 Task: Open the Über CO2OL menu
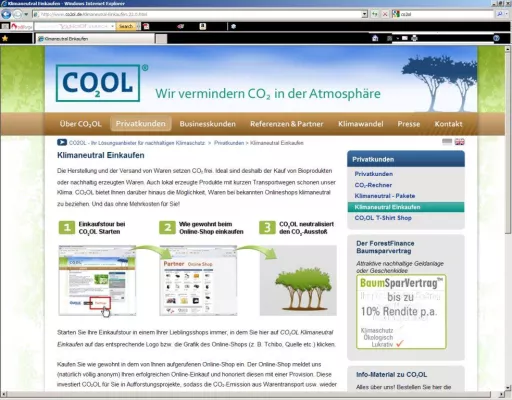click(x=80, y=124)
